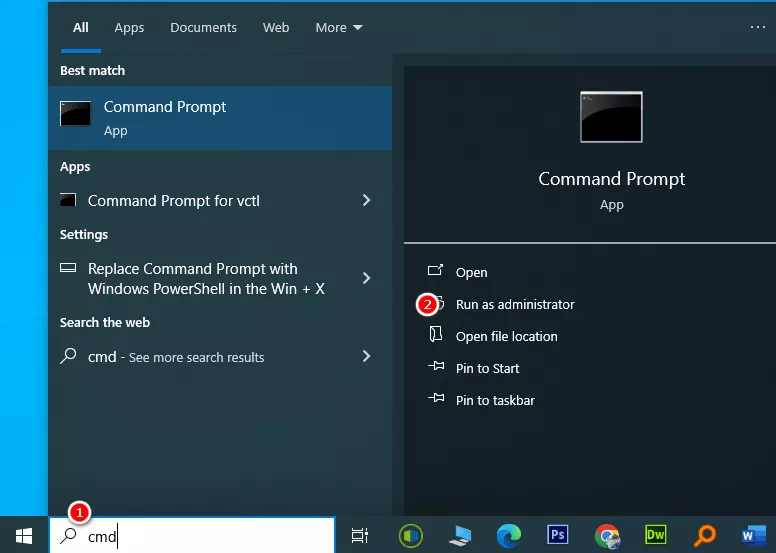The width and height of the screenshot is (776, 553).
Task: Open the More filter dropdown
Action: pyautogui.click(x=339, y=27)
